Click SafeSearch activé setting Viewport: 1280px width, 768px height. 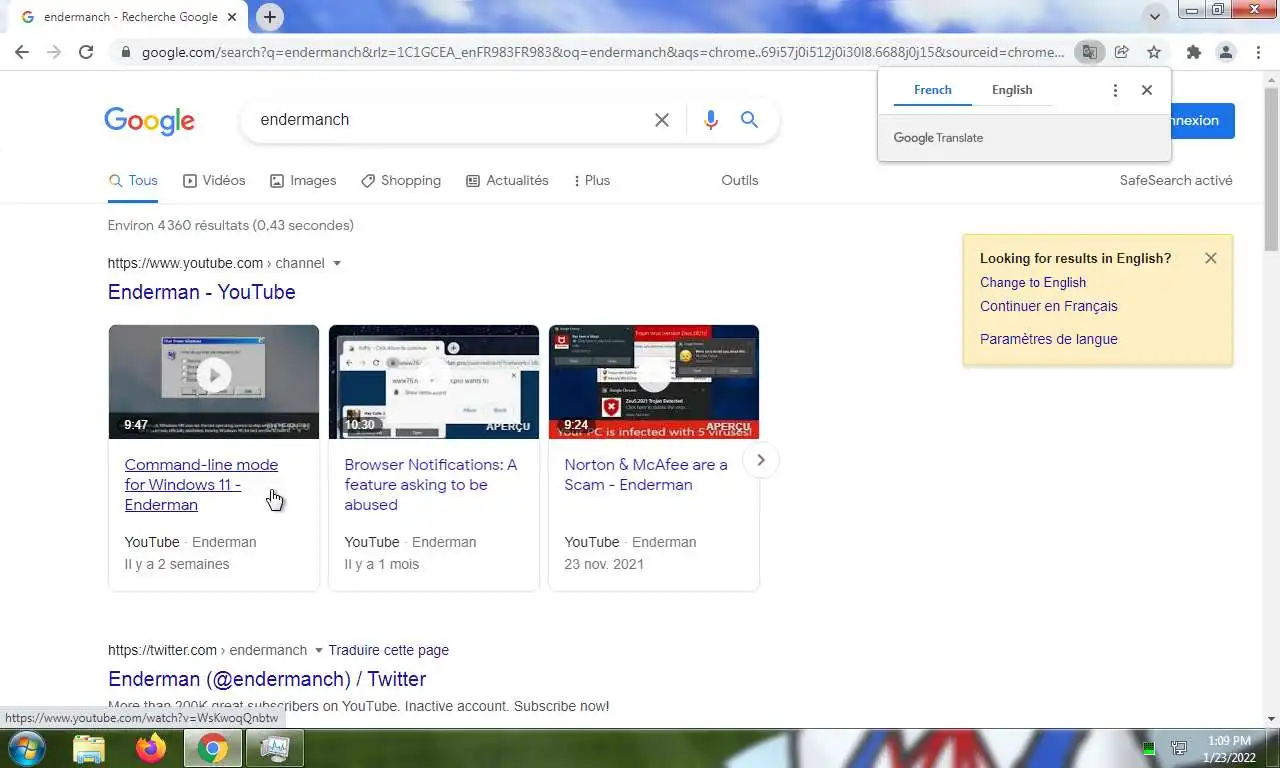pyautogui.click(x=1176, y=181)
